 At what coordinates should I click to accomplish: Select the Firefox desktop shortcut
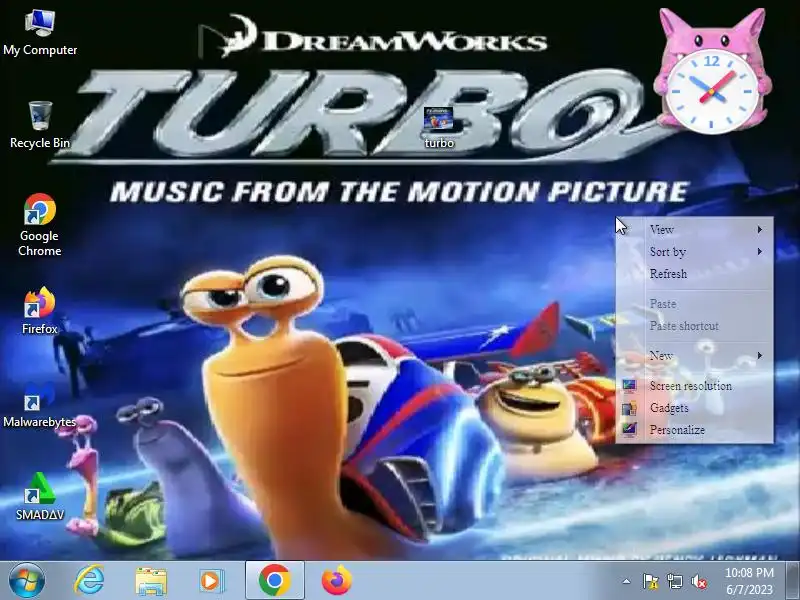[40, 311]
